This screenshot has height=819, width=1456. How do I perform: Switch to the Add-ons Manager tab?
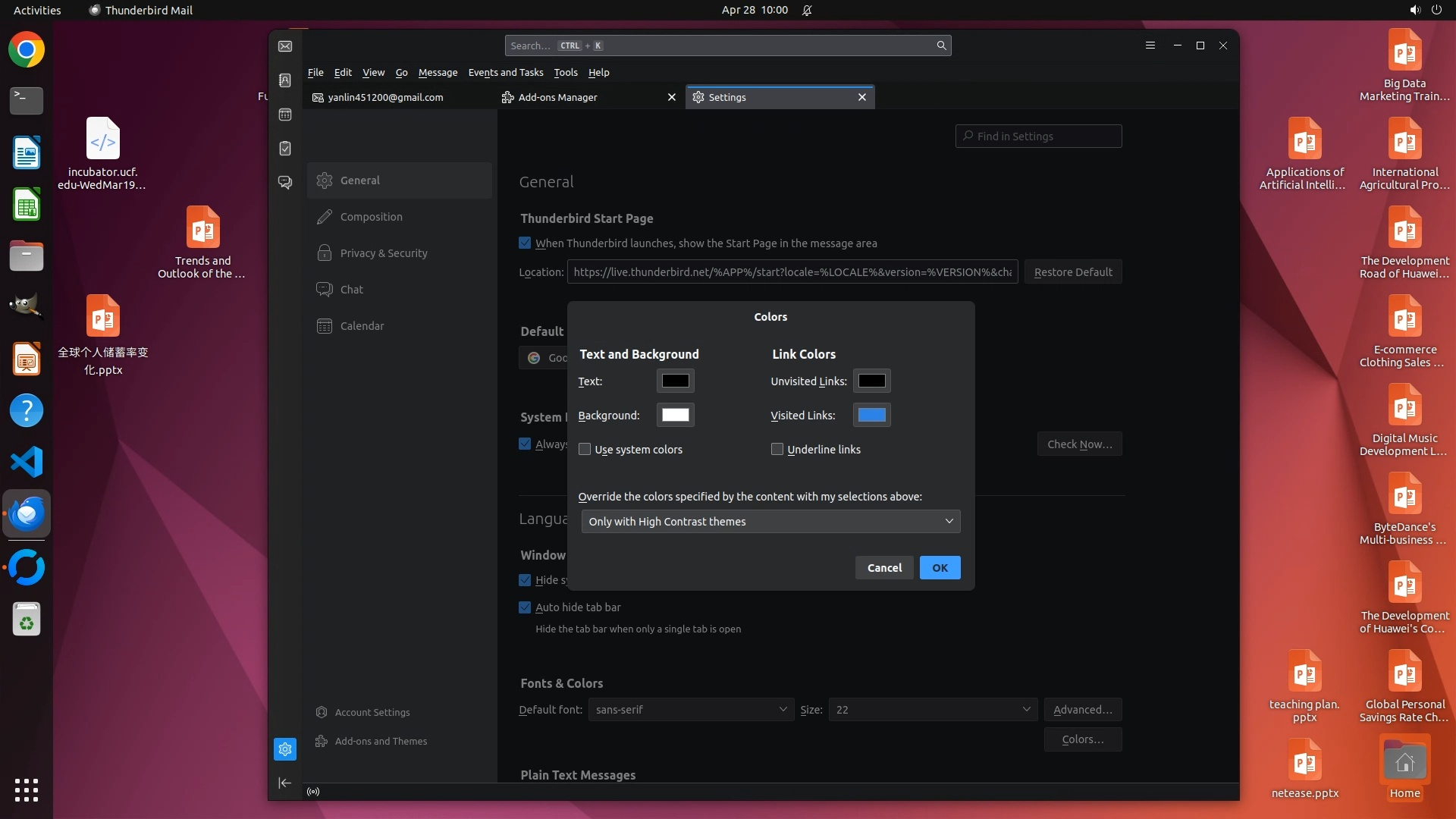tap(558, 97)
